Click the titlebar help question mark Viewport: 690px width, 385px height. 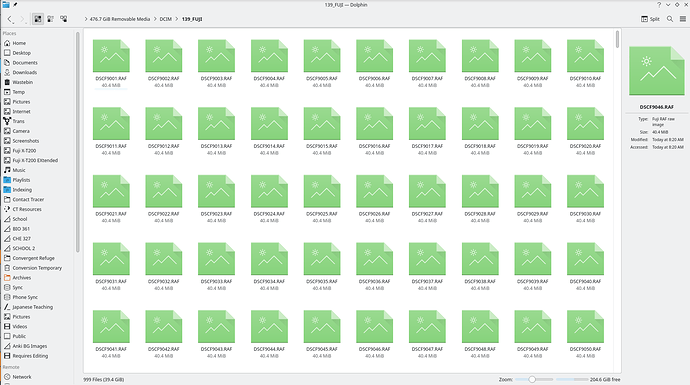pos(659,5)
